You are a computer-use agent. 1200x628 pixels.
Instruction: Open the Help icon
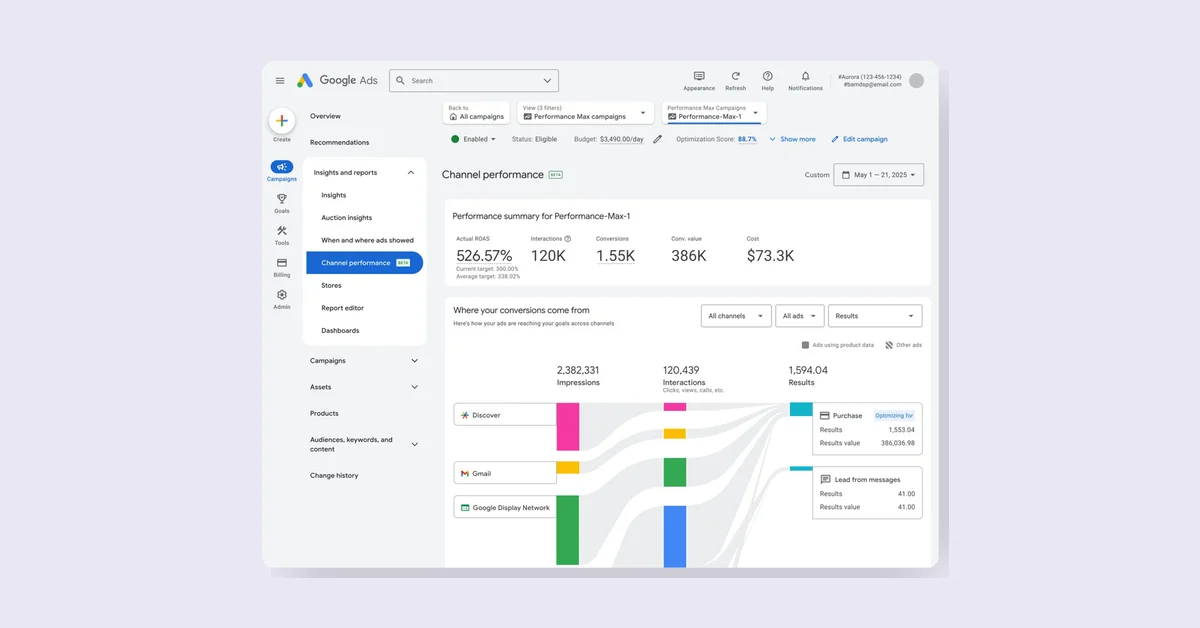click(x=768, y=76)
